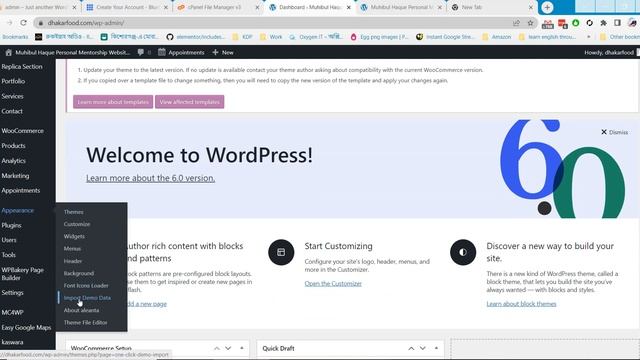Open Replica Section in the sidebar
Viewport: 640px width, 360px height.
pos(22,67)
